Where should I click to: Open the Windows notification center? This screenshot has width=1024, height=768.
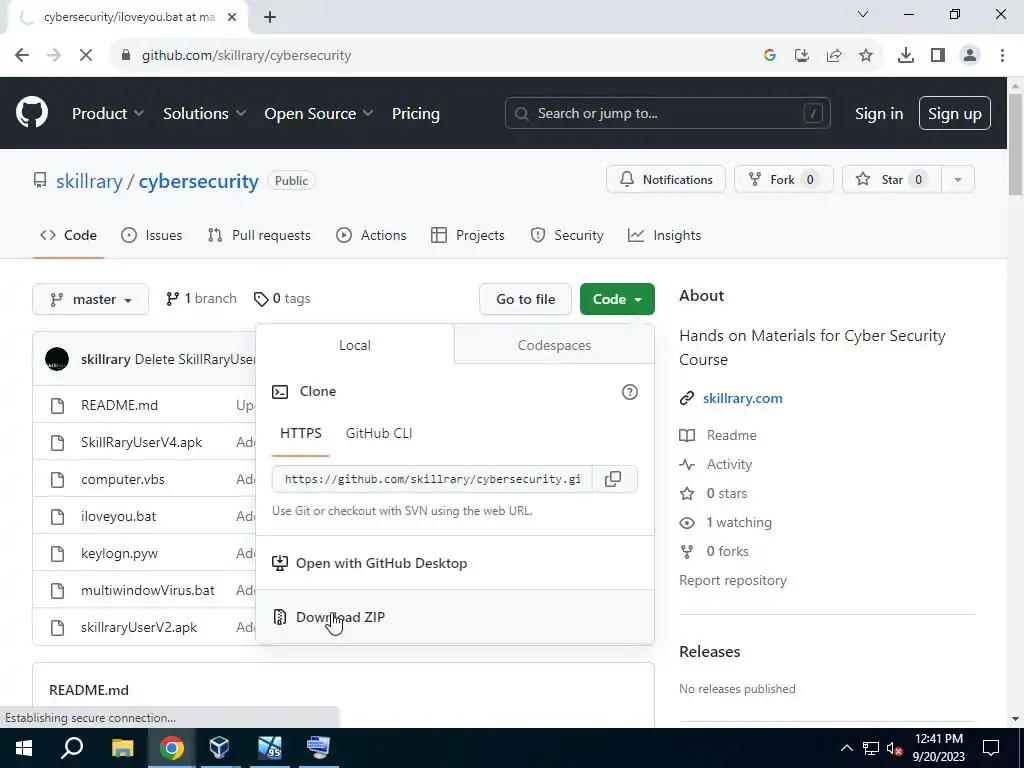[x=991, y=748]
